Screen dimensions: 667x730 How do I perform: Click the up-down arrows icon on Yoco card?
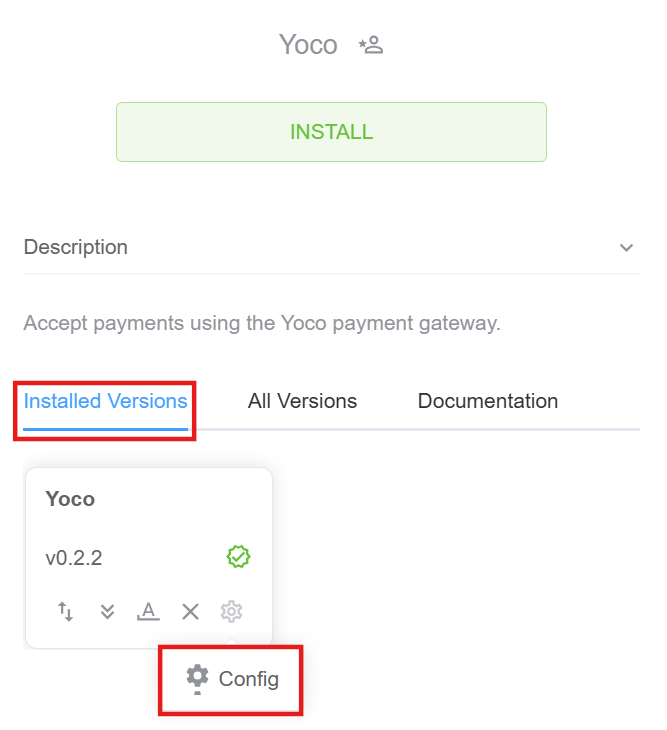(66, 611)
